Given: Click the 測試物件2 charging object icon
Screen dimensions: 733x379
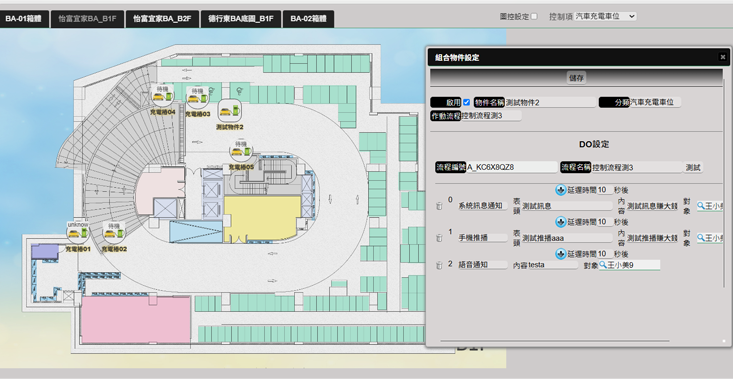Looking at the screenshot, I should pos(230,111).
